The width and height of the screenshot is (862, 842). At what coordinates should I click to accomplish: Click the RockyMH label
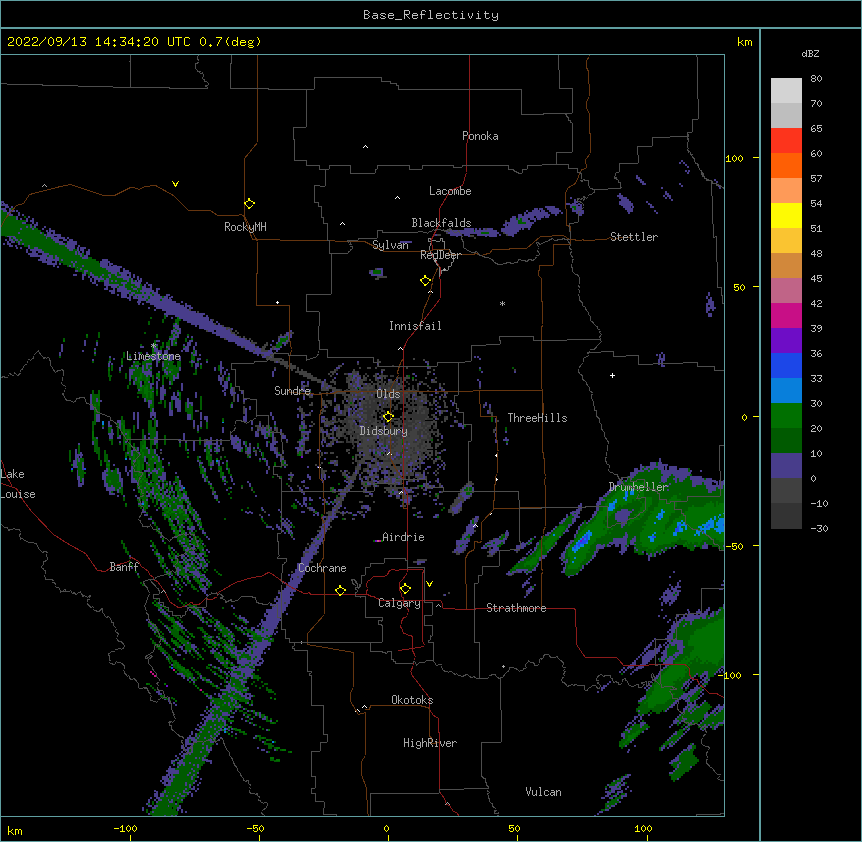pyautogui.click(x=245, y=227)
